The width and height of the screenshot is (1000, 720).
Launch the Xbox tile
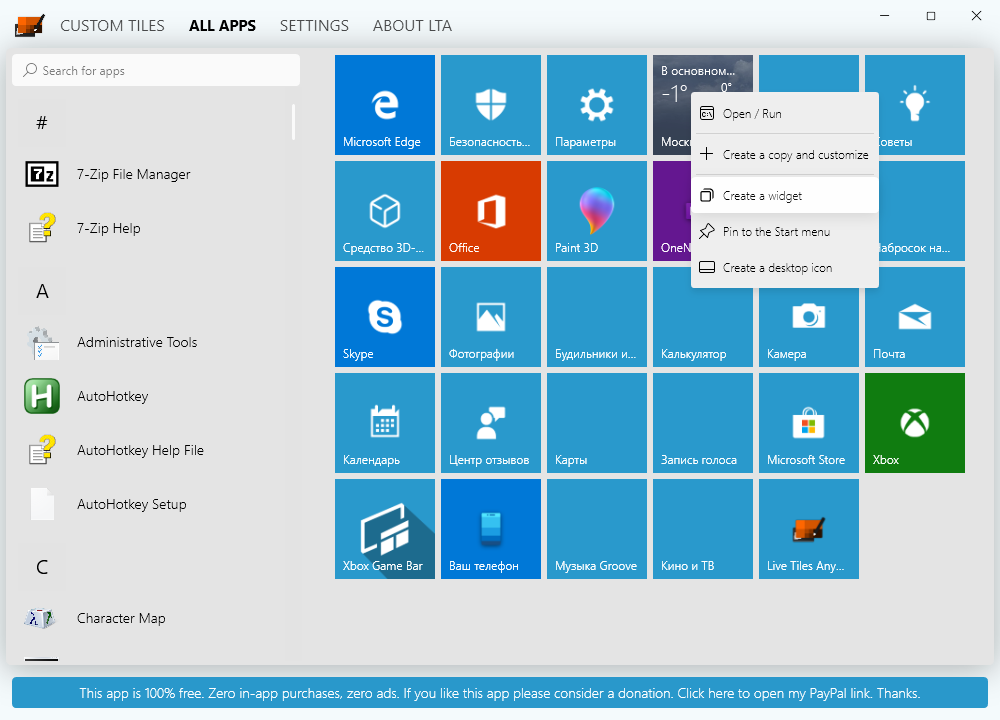coord(915,422)
